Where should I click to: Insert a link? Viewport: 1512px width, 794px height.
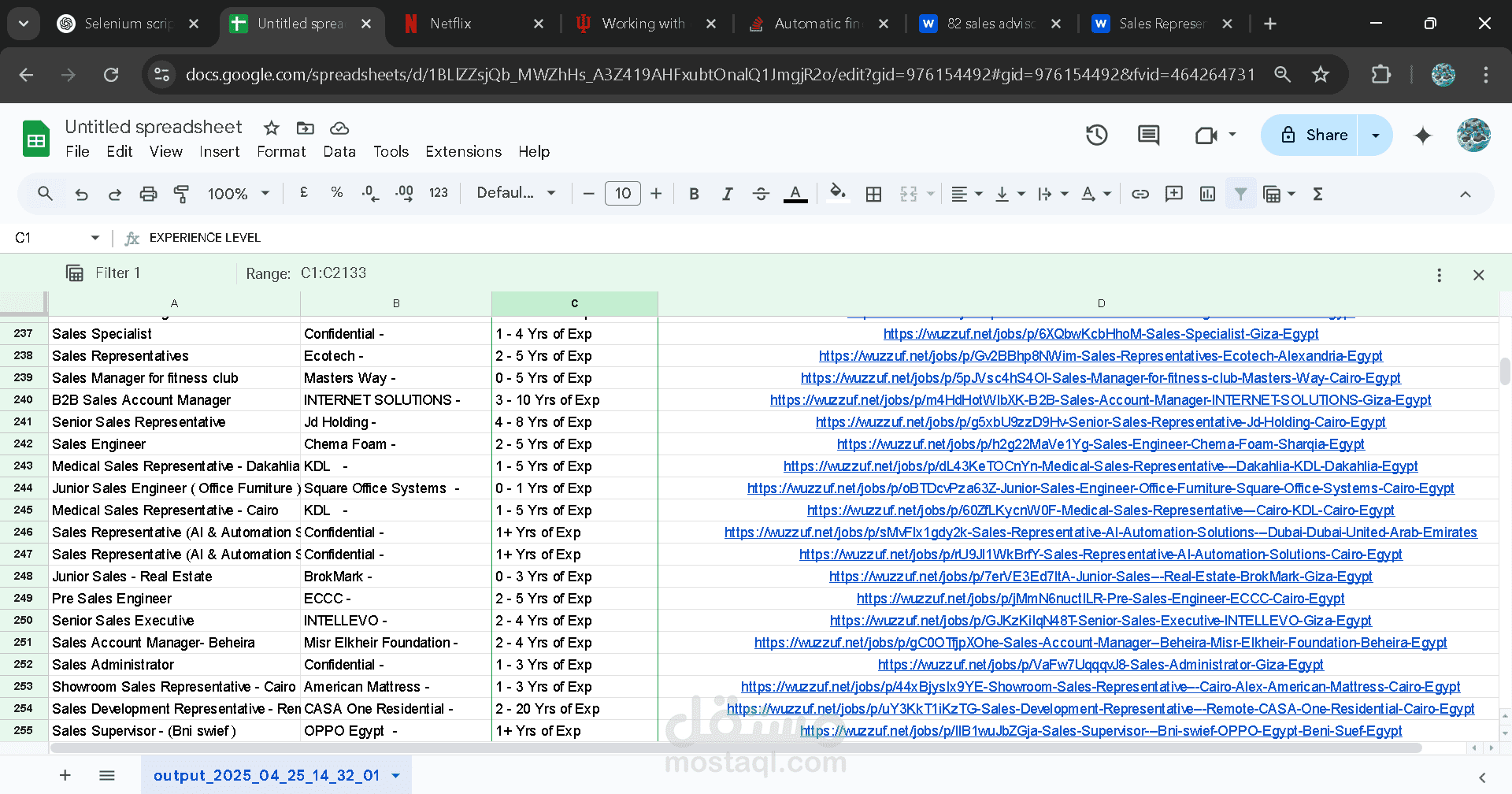click(x=1140, y=194)
